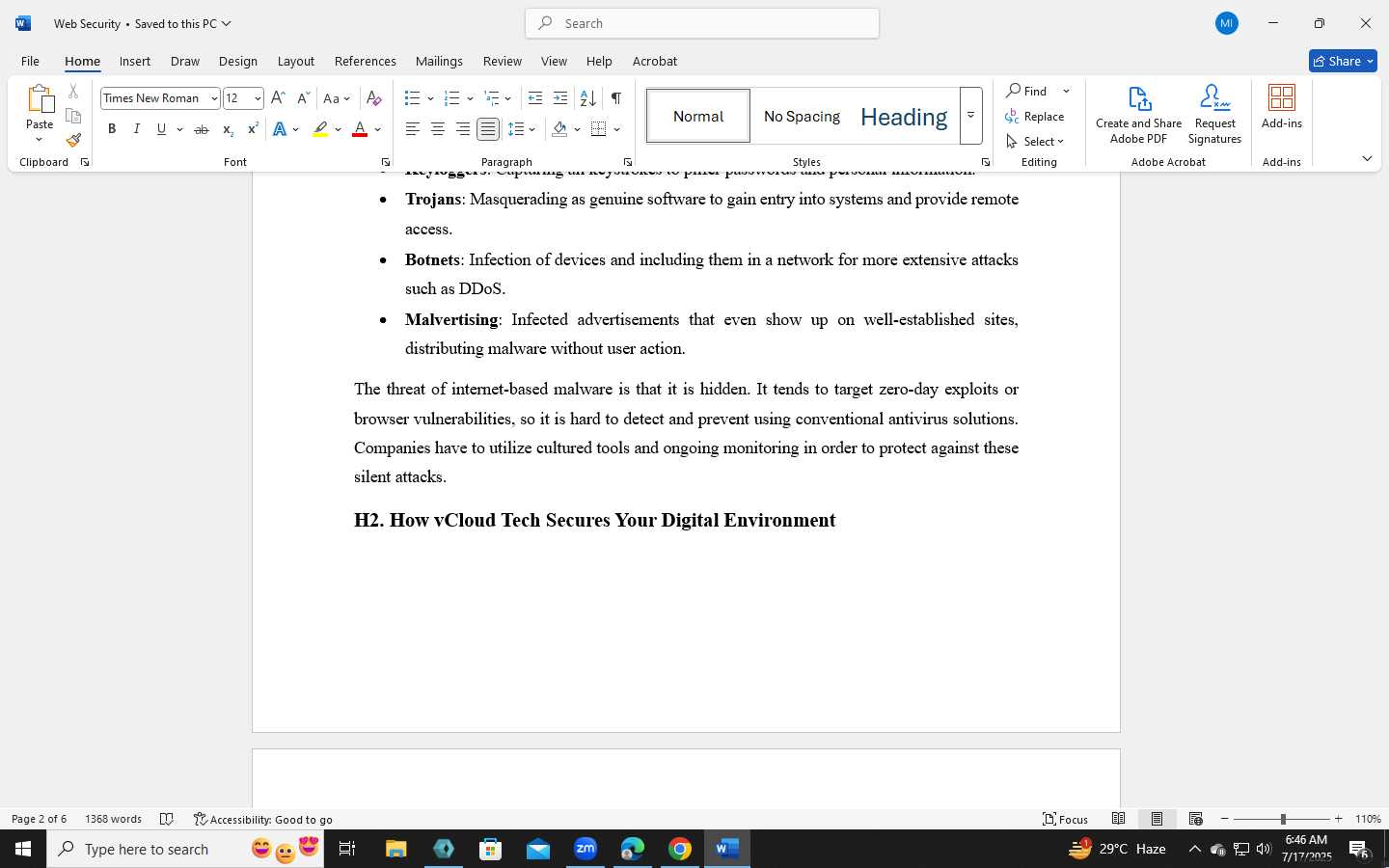Click the zoom in plus button

pos(1339,819)
